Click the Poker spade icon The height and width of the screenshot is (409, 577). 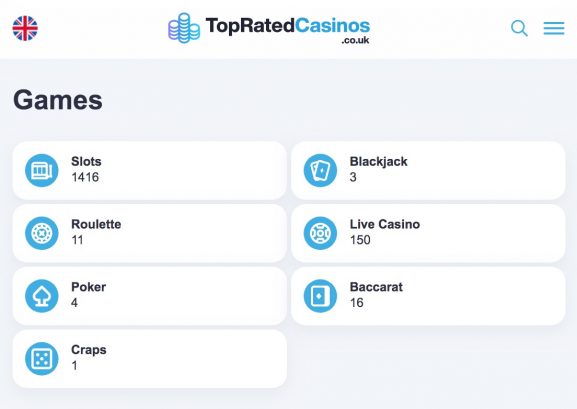[42, 296]
